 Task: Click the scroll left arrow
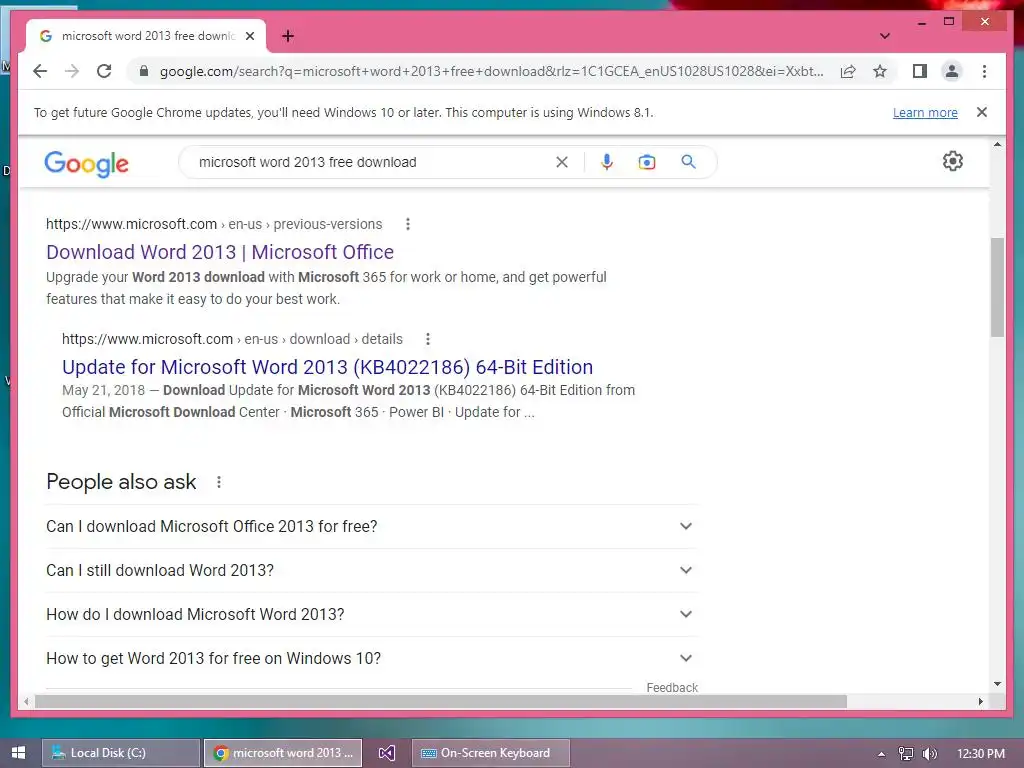(26, 701)
